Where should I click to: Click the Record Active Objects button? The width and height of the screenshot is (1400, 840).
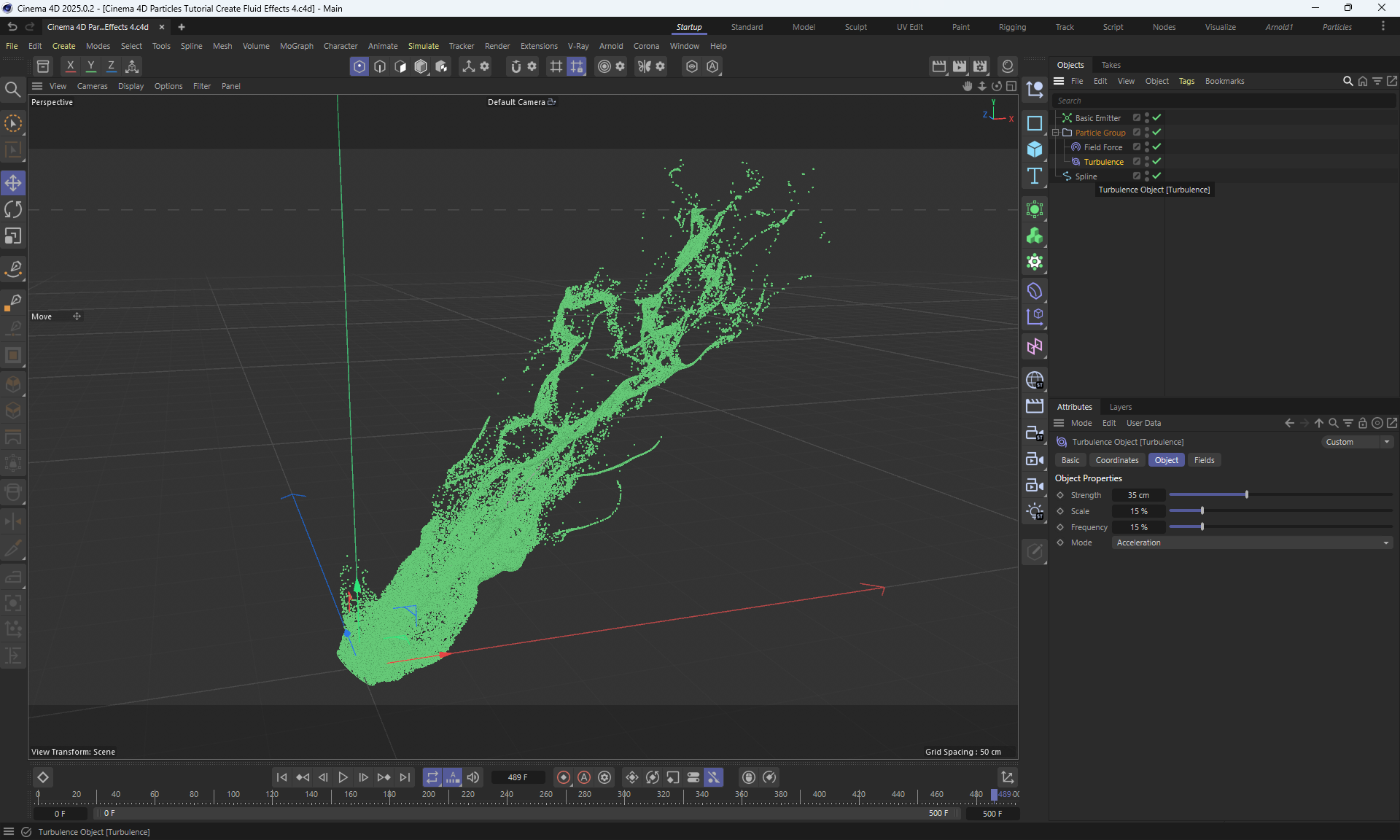(563, 777)
